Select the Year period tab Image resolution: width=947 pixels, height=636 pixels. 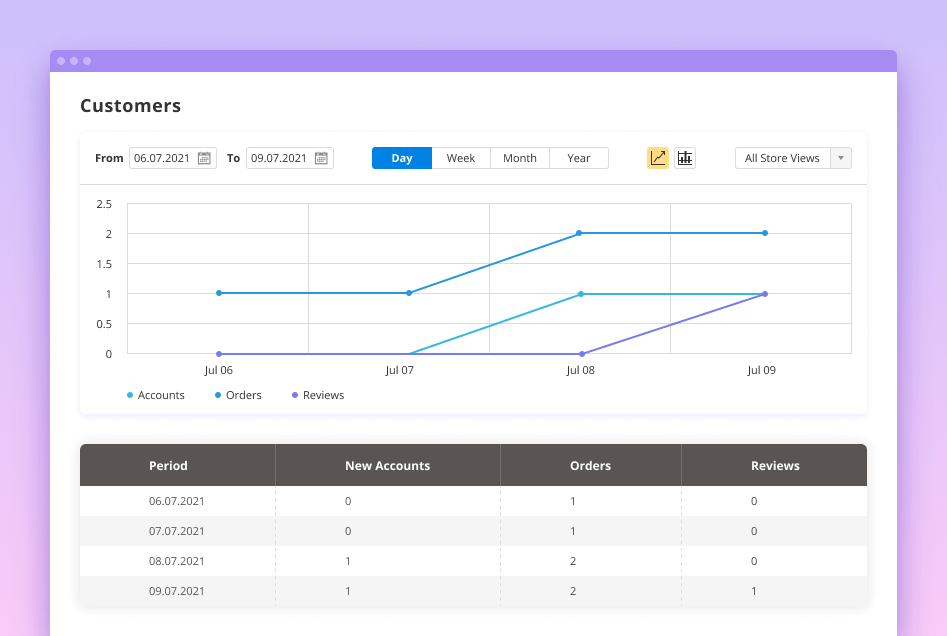(579, 158)
